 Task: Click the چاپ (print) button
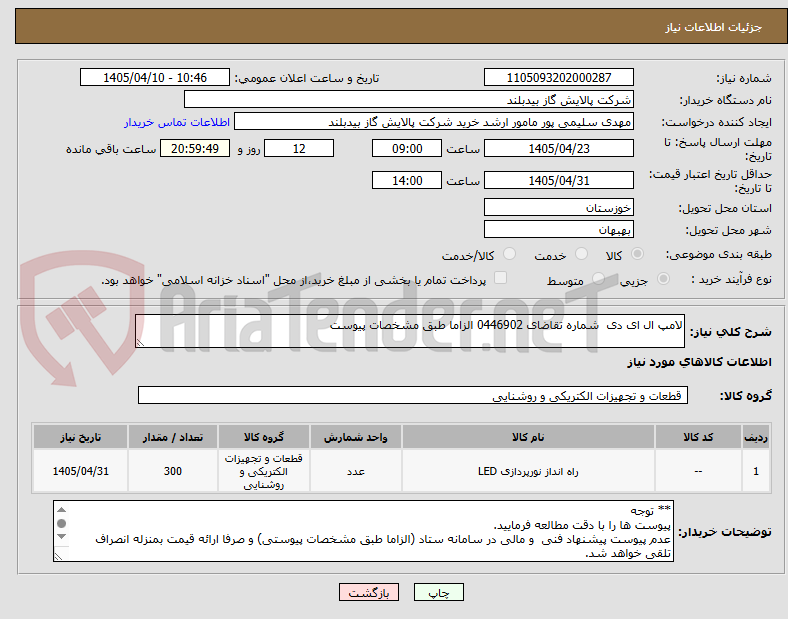pos(438,592)
